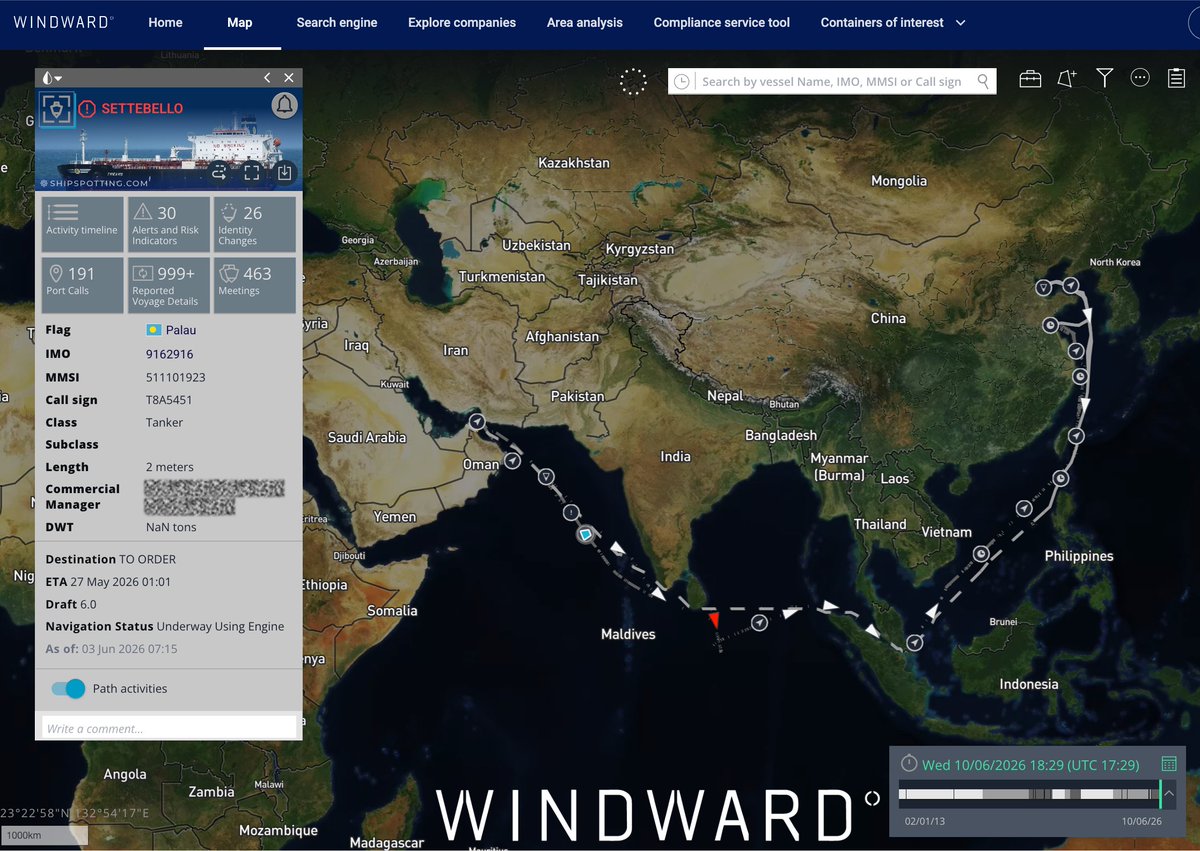Open the Explore companies tab
The image size is (1200, 851).
(x=462, y=22)
